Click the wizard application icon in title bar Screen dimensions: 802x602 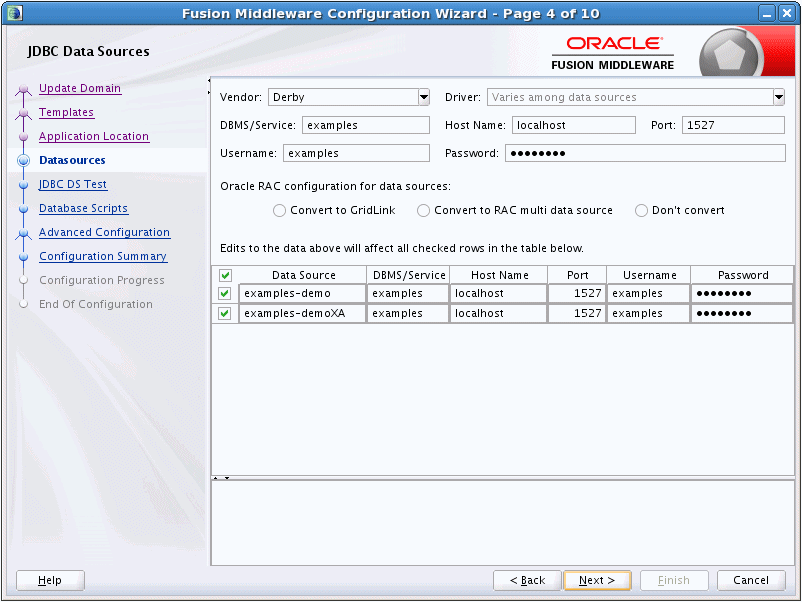point(15,13)
